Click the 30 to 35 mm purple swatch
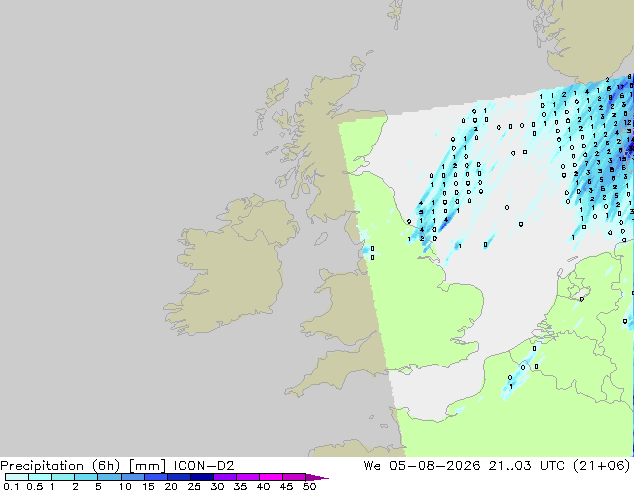 (x=225, y=477)
